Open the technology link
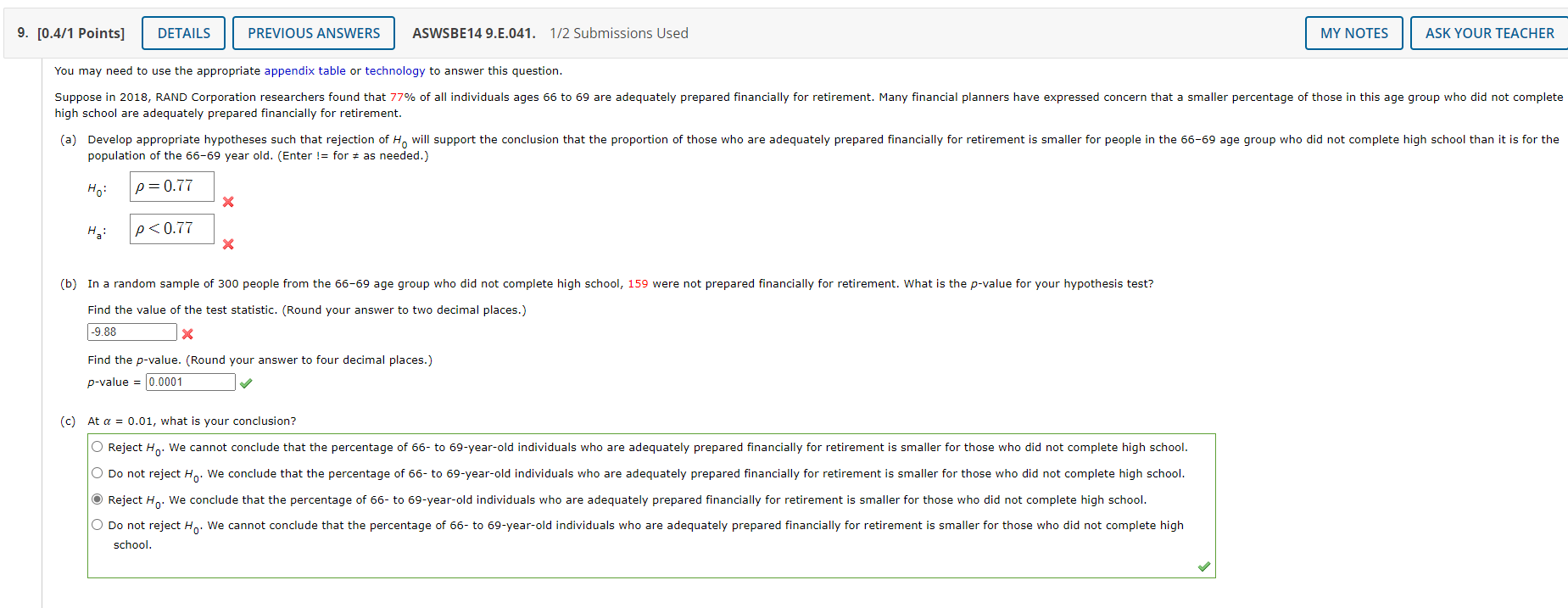1568x608 pixels. click(395, 70)
